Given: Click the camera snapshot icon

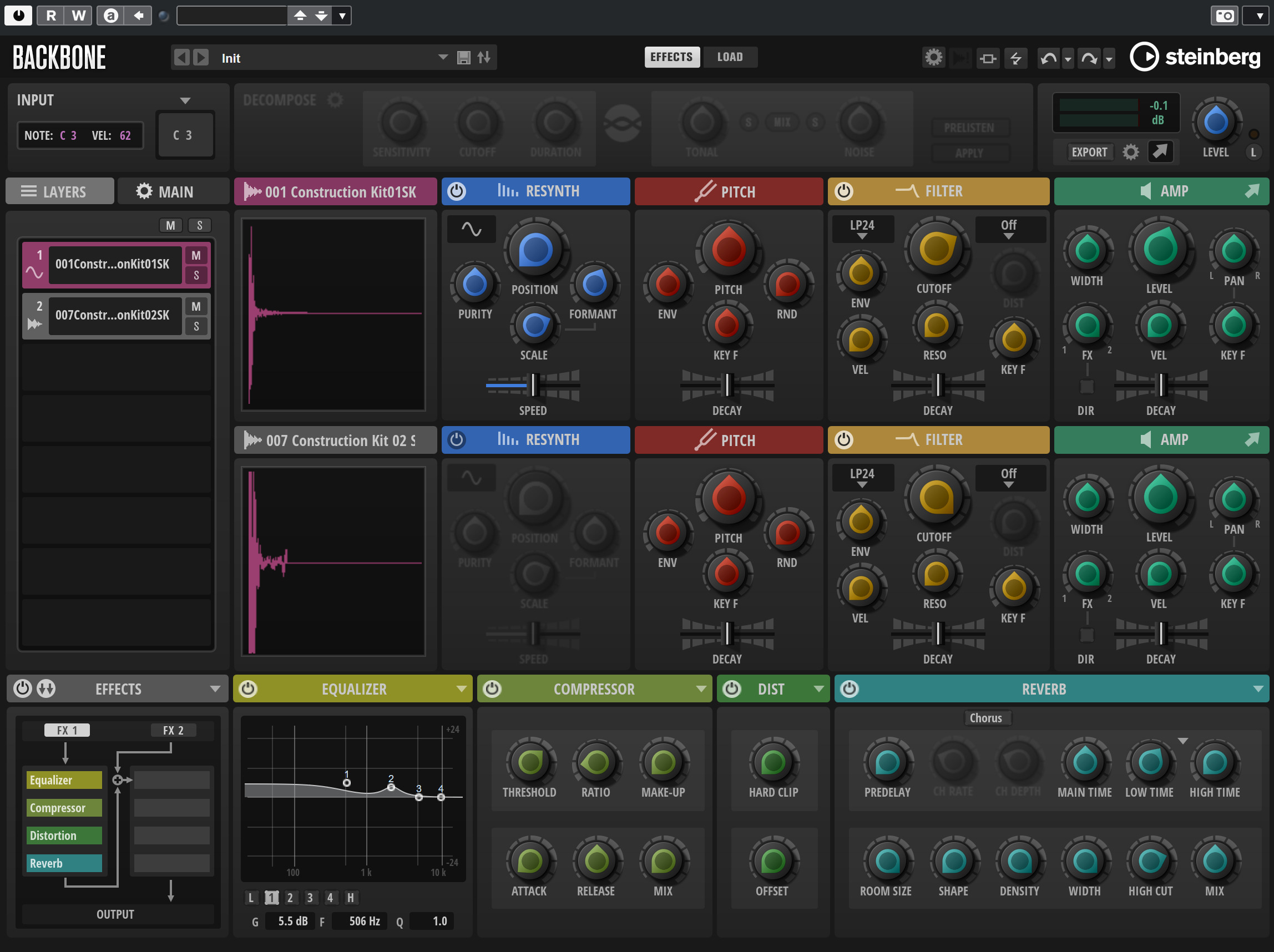Looking at the screenshot, I should tap(1225, 16).
